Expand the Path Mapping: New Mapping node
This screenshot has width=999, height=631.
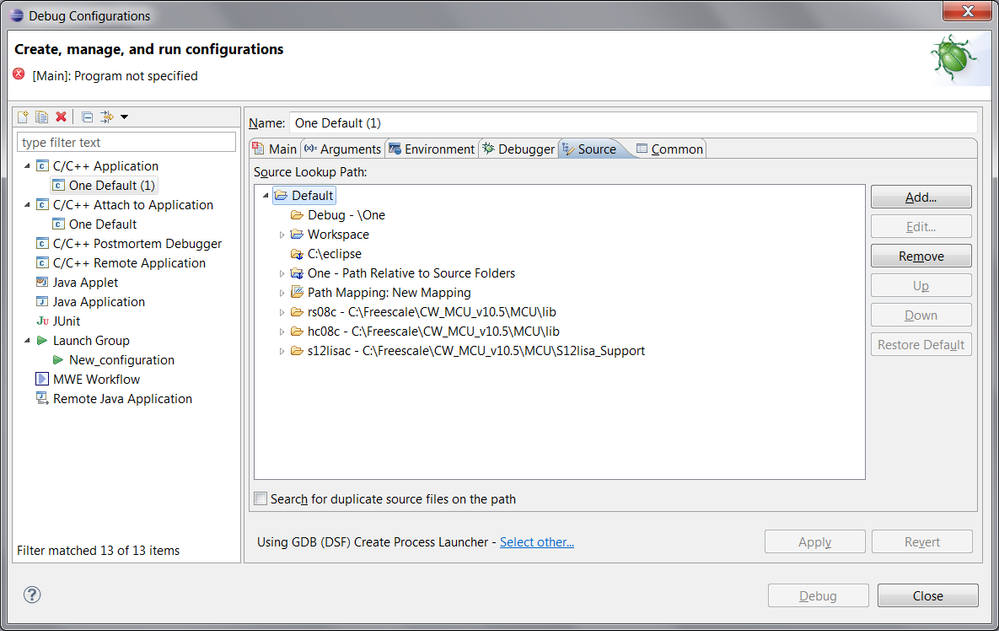(x=282, y=293)
